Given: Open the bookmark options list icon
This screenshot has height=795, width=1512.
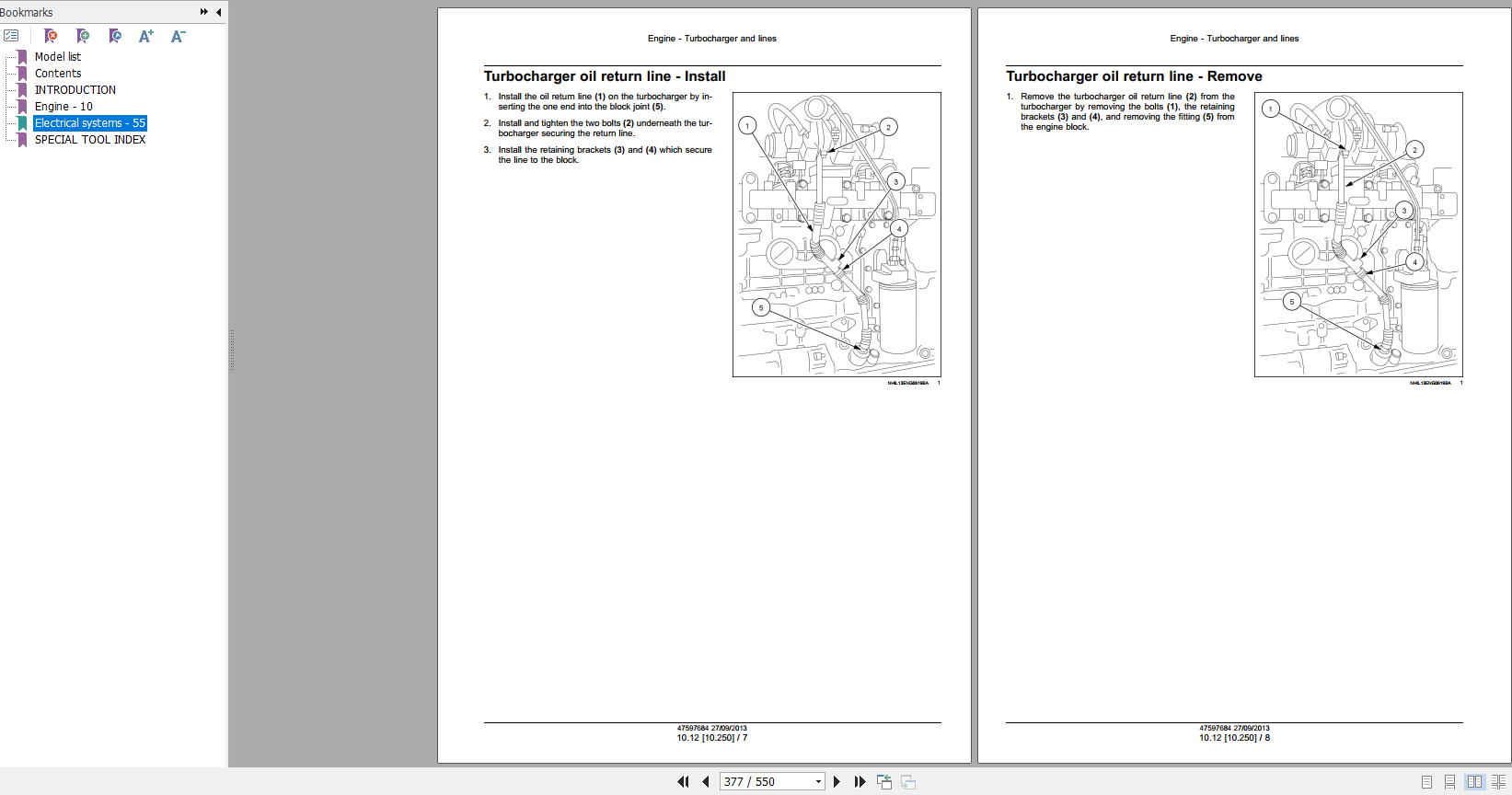Looking at the screenshot, I should pos(11,36).
